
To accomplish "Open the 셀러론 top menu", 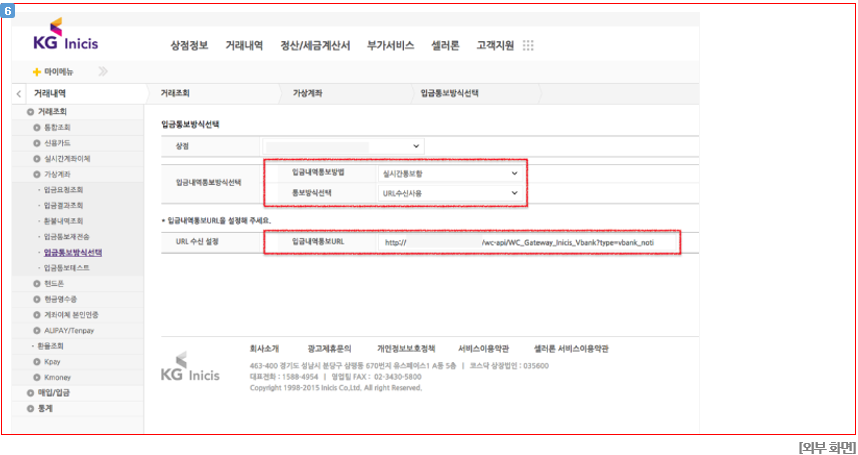I will 445,46.
